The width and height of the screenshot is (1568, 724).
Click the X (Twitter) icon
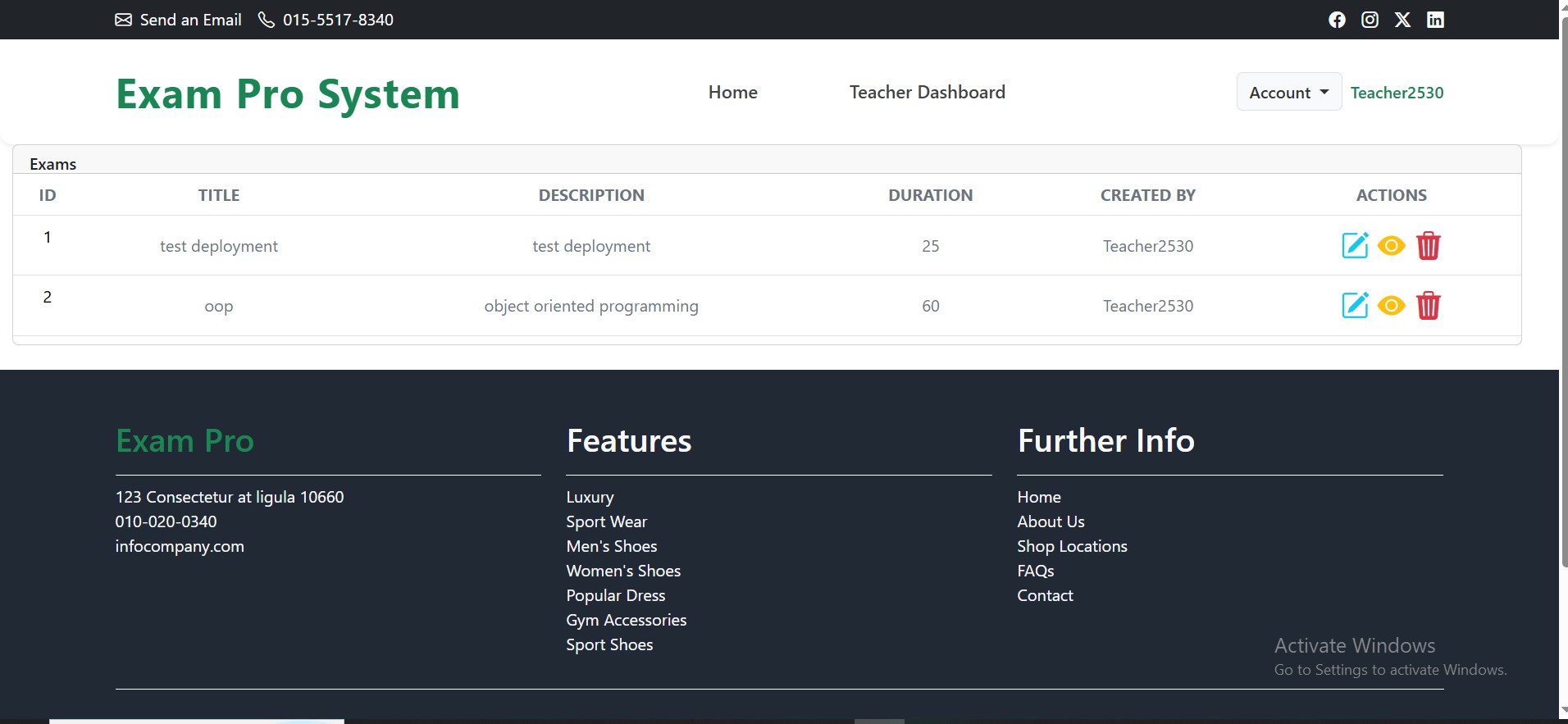click(1402, 20)
